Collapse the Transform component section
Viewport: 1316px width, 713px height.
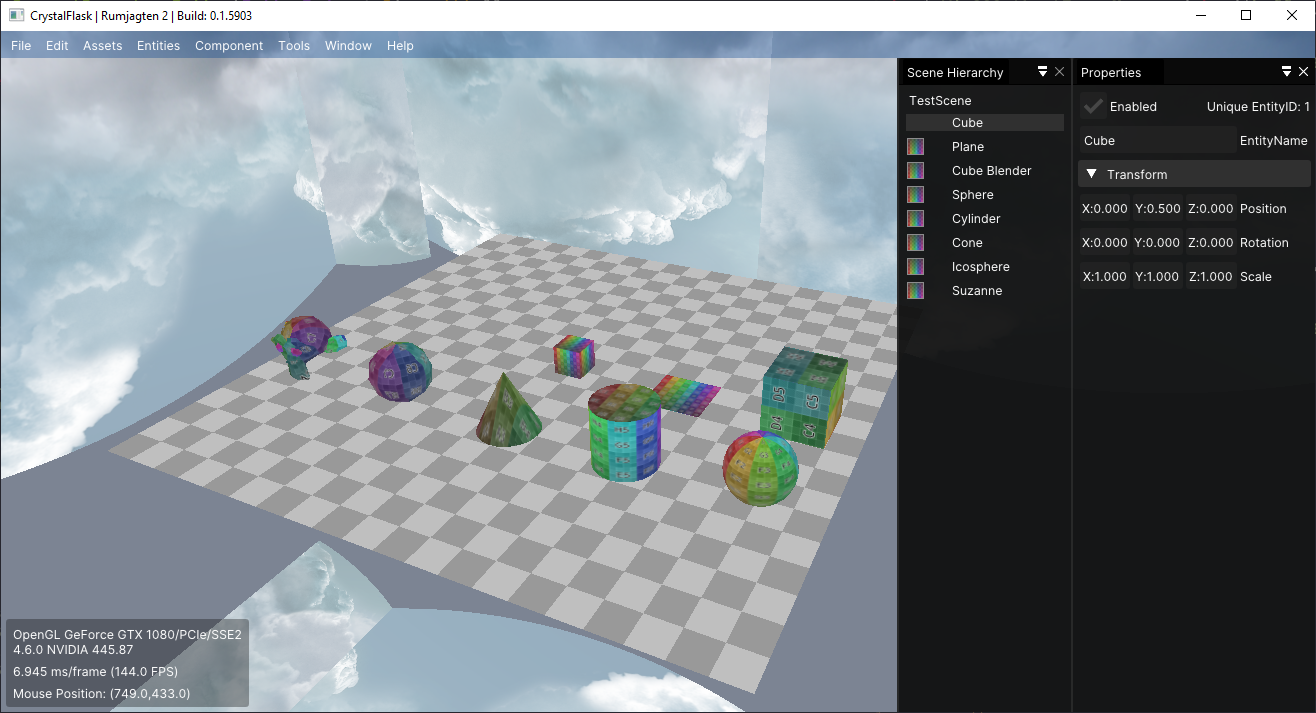(1194, 174)
